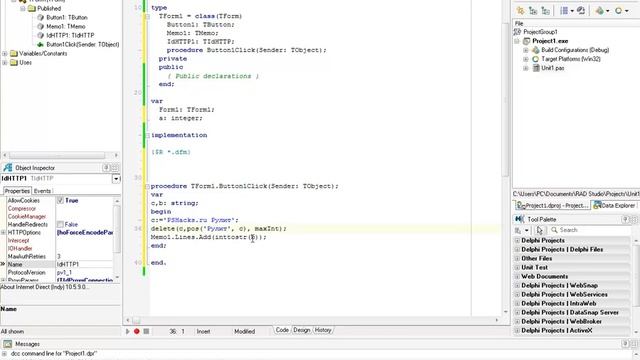The width and height of the screenshot is (640, 360).
Task: Click the Tool Palette pointer arrow icon
Action: [540, 230]
